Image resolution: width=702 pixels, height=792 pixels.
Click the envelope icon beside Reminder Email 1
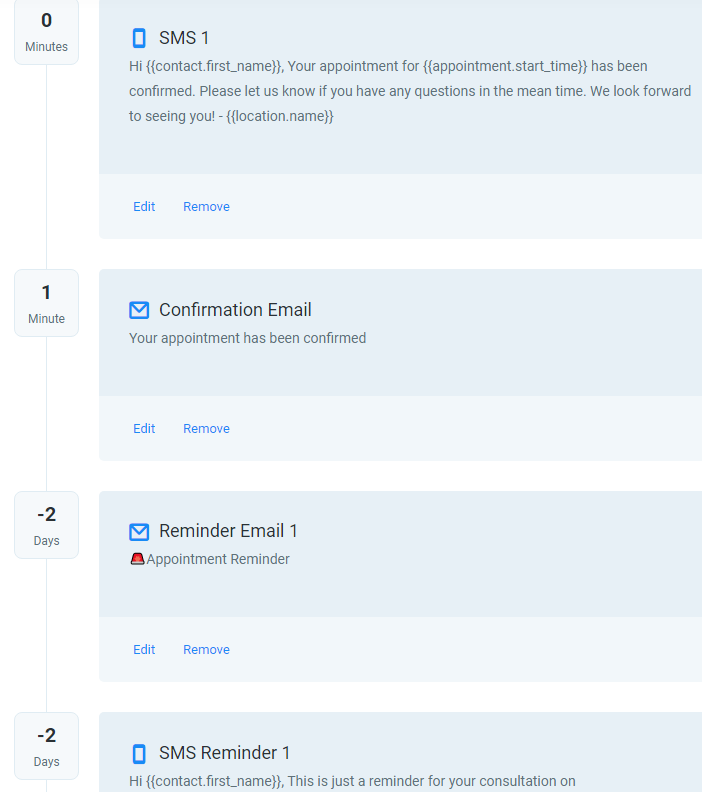pyautogui.click(x=139, y=531)
